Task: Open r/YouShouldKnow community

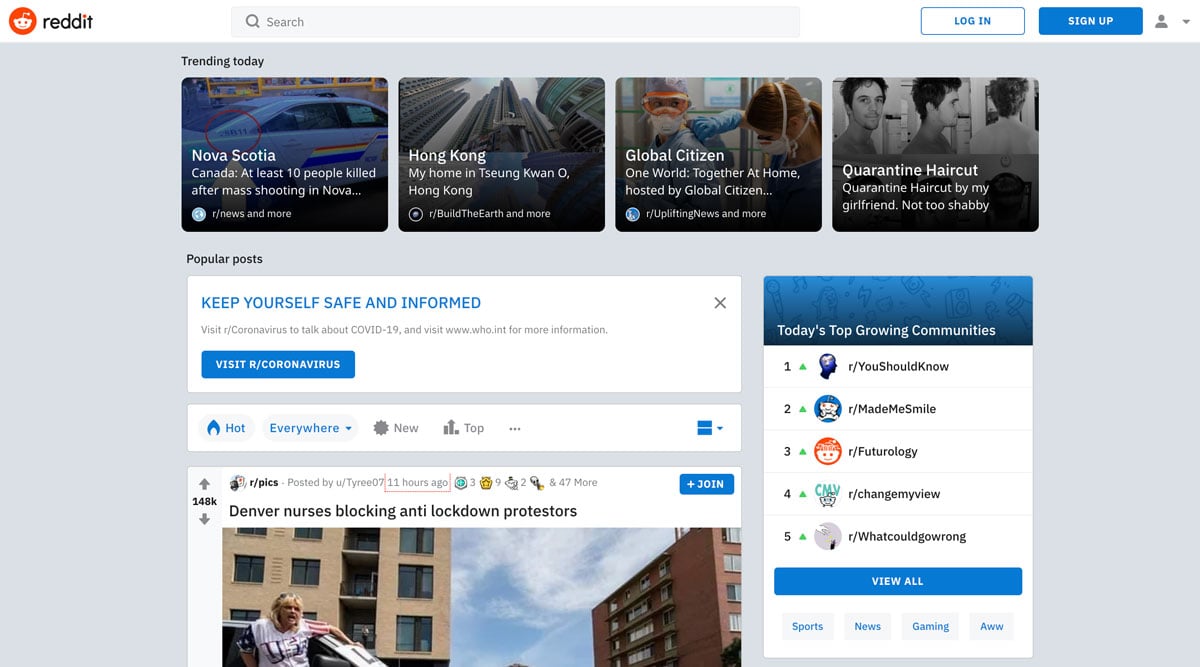Action: (898, 366)
